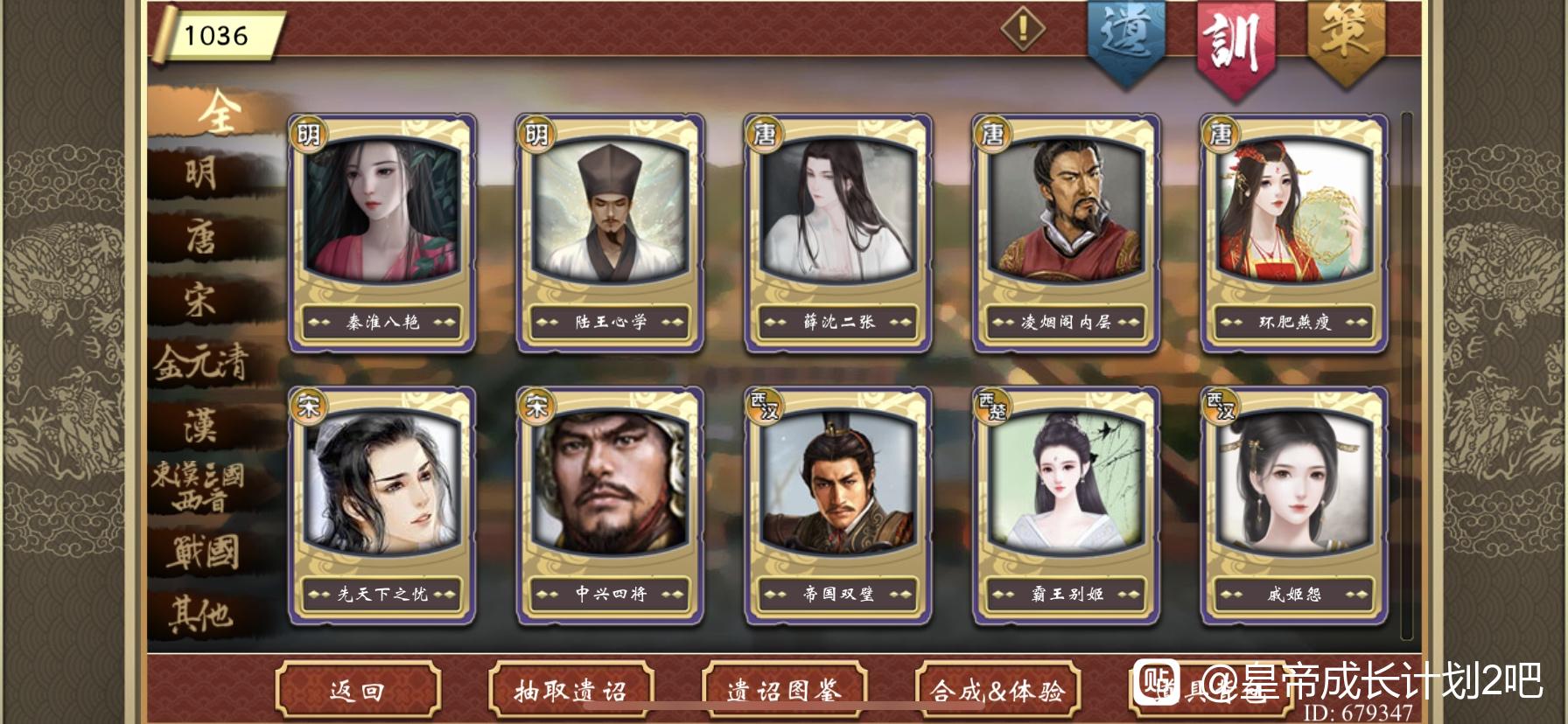Choose the 凌烟阁内层 card
The width and height of the screenshot is (1568, 724).
1067,233
